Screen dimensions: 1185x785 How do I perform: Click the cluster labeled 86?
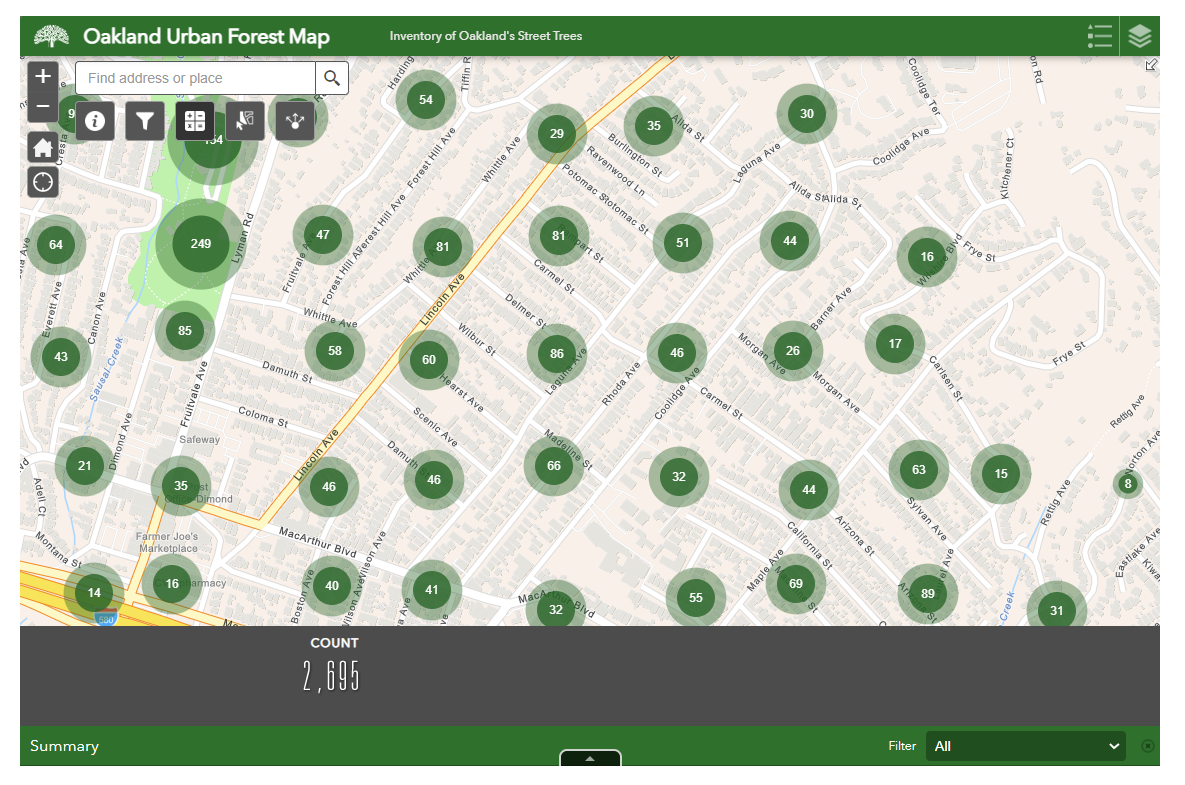coord(557,354)
